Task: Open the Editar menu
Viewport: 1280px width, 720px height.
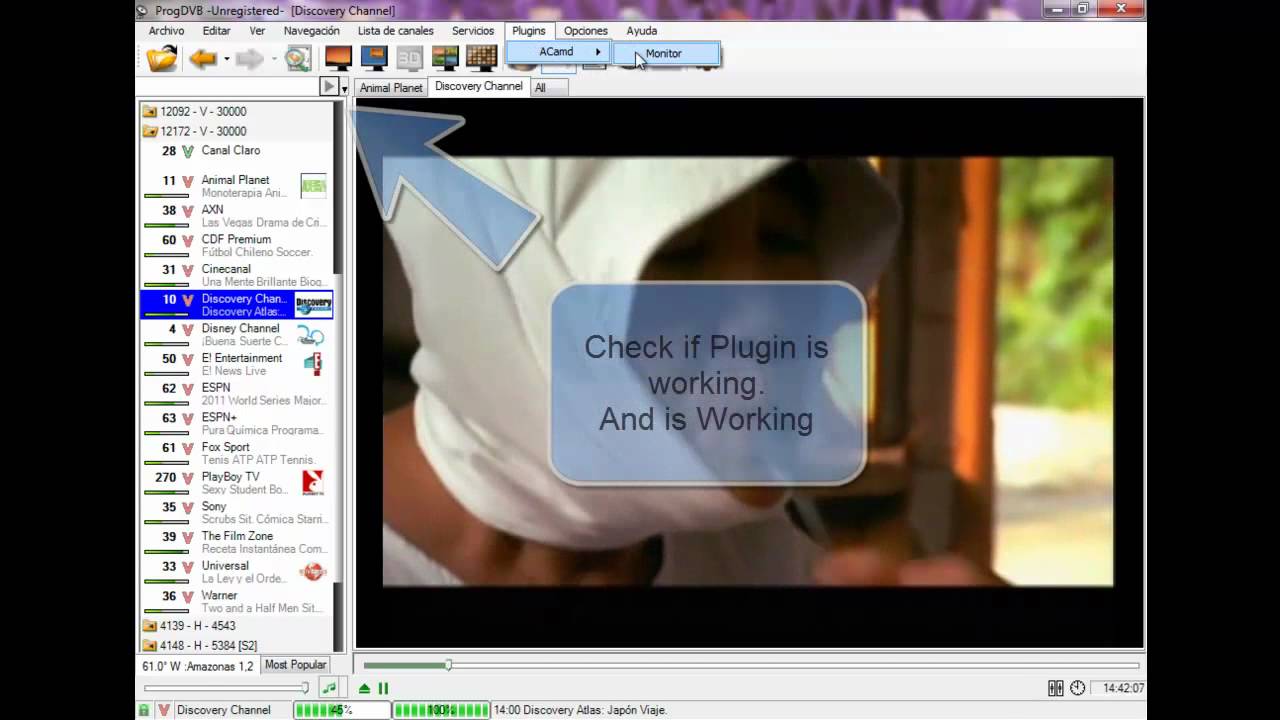Action: pyautogui.click(x=216, y=31)
